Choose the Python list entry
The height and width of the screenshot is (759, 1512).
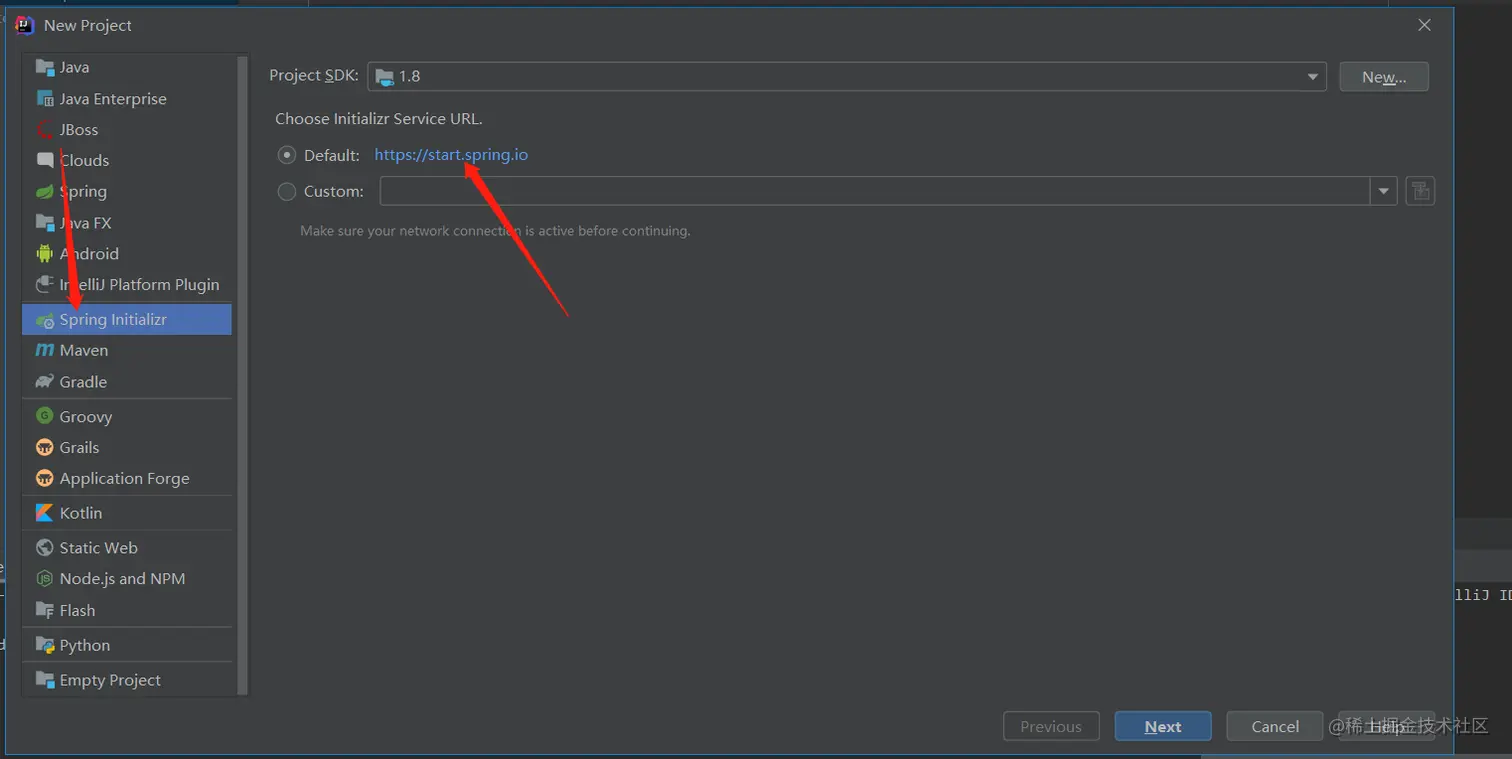point(127,645)
